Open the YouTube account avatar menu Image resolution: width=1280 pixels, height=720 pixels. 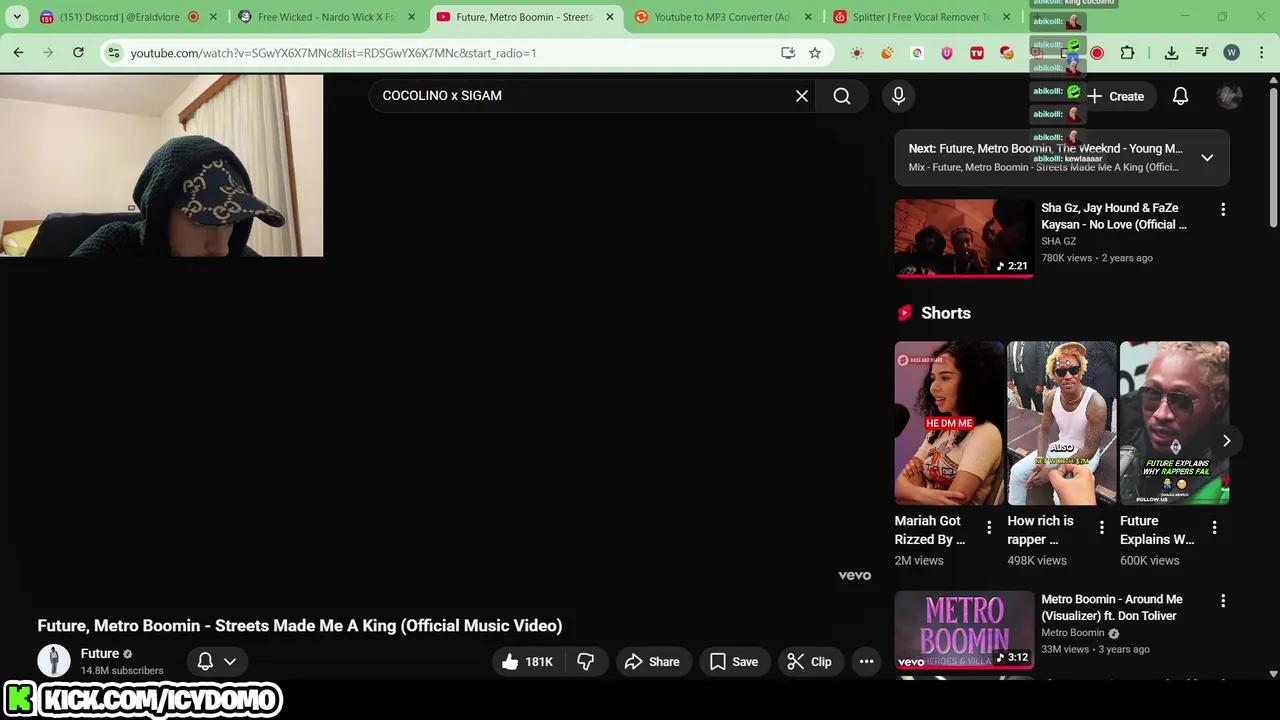1229,96
